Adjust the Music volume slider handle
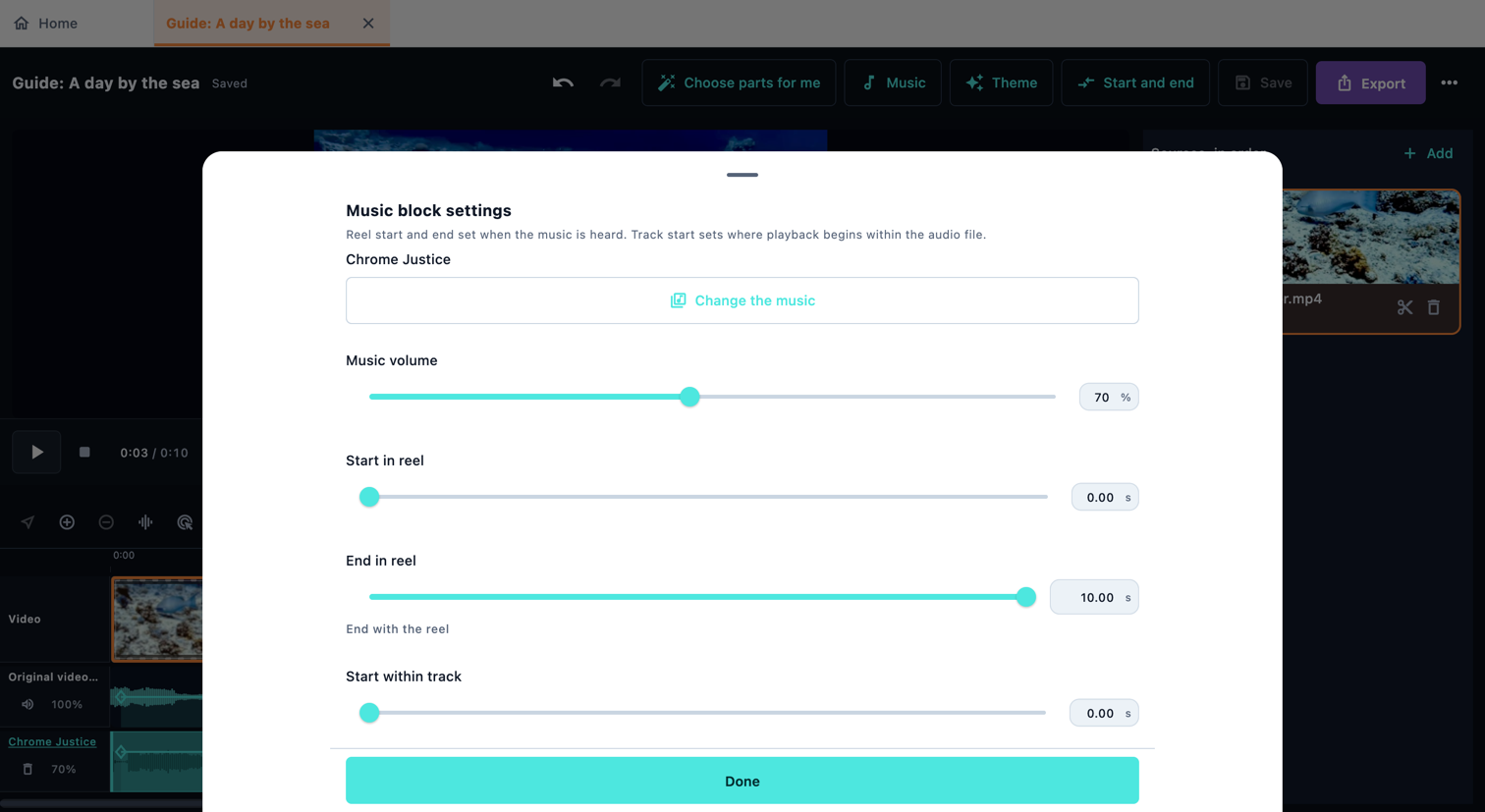The width and height of the screenshot is (1485, 812). (x=689, y=397)
